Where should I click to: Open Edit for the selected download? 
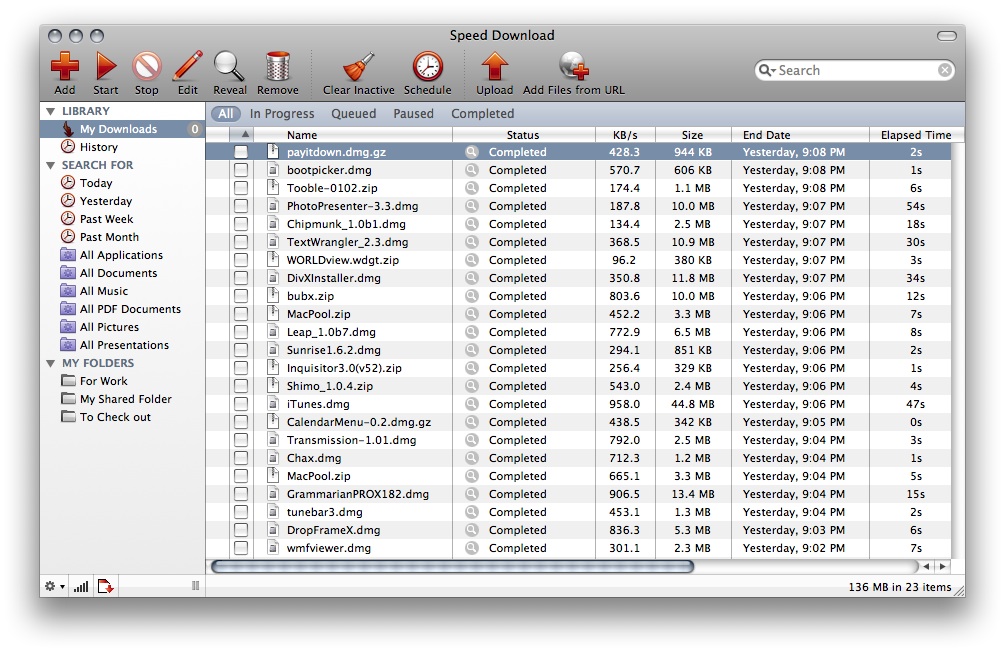coord(188,67)
